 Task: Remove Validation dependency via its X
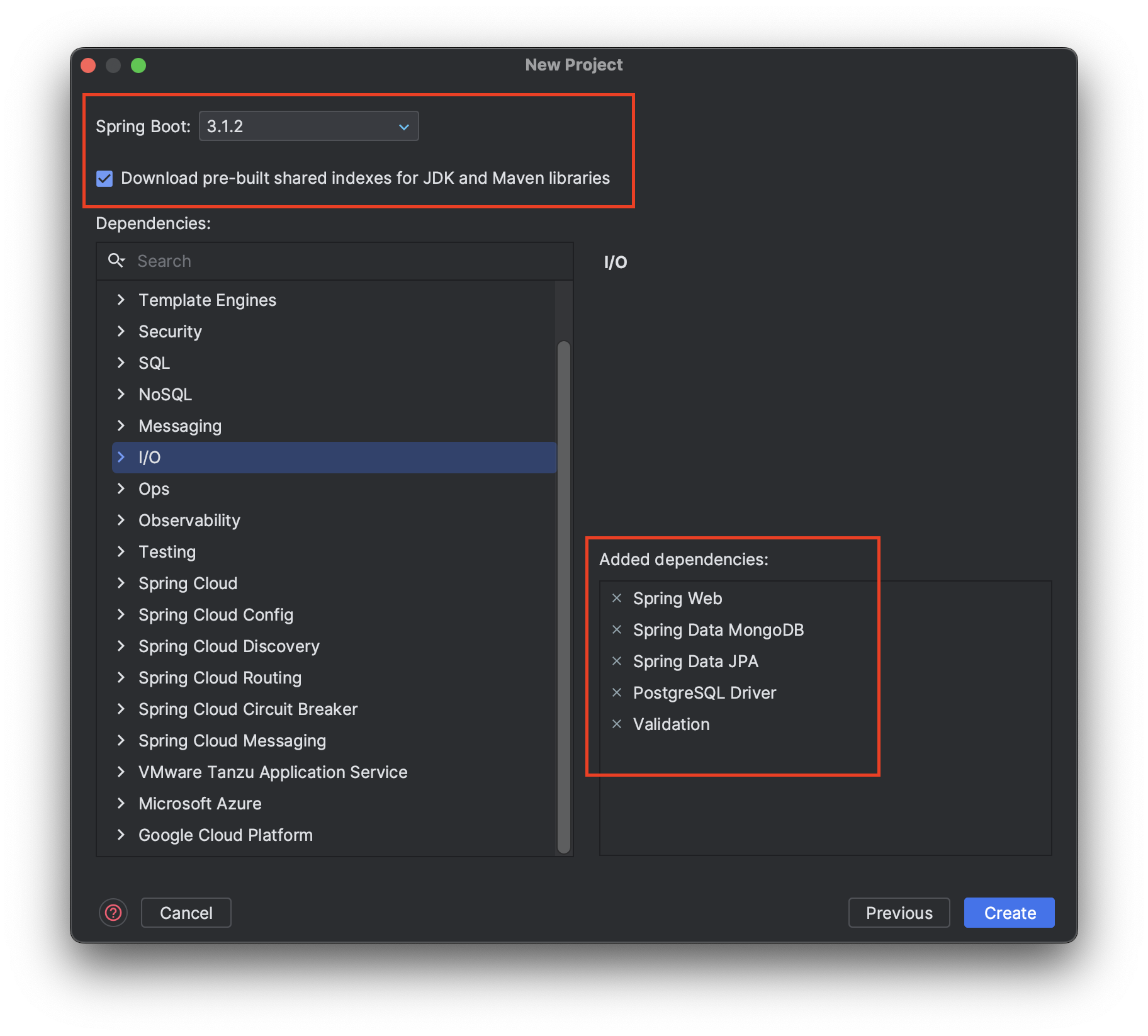(x=617, y=724)
